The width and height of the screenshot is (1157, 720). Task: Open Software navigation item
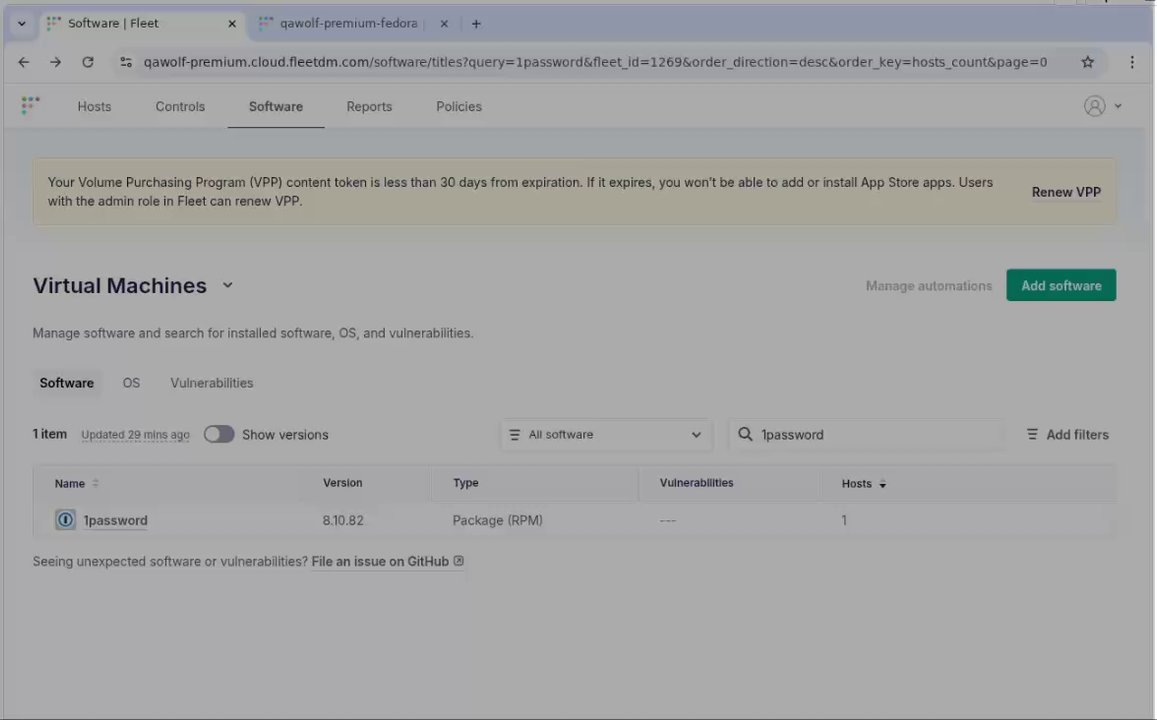pos(276,106)
